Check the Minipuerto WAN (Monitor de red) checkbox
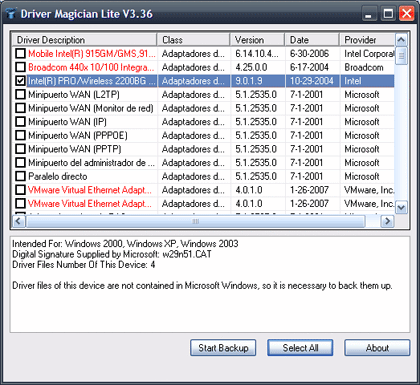Viewport: 420px width, 385px height. 21,108
